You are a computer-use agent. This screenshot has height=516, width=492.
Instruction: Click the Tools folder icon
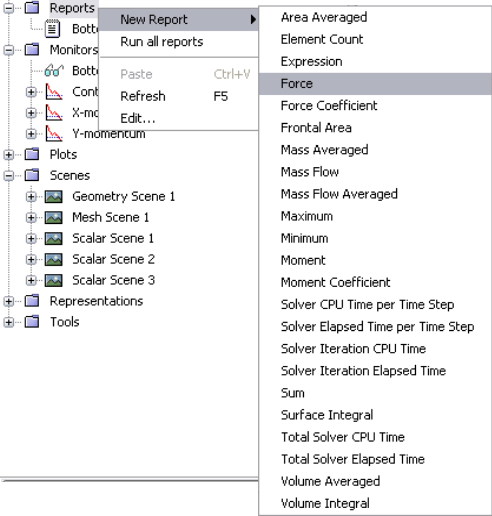tap(32, 322)
